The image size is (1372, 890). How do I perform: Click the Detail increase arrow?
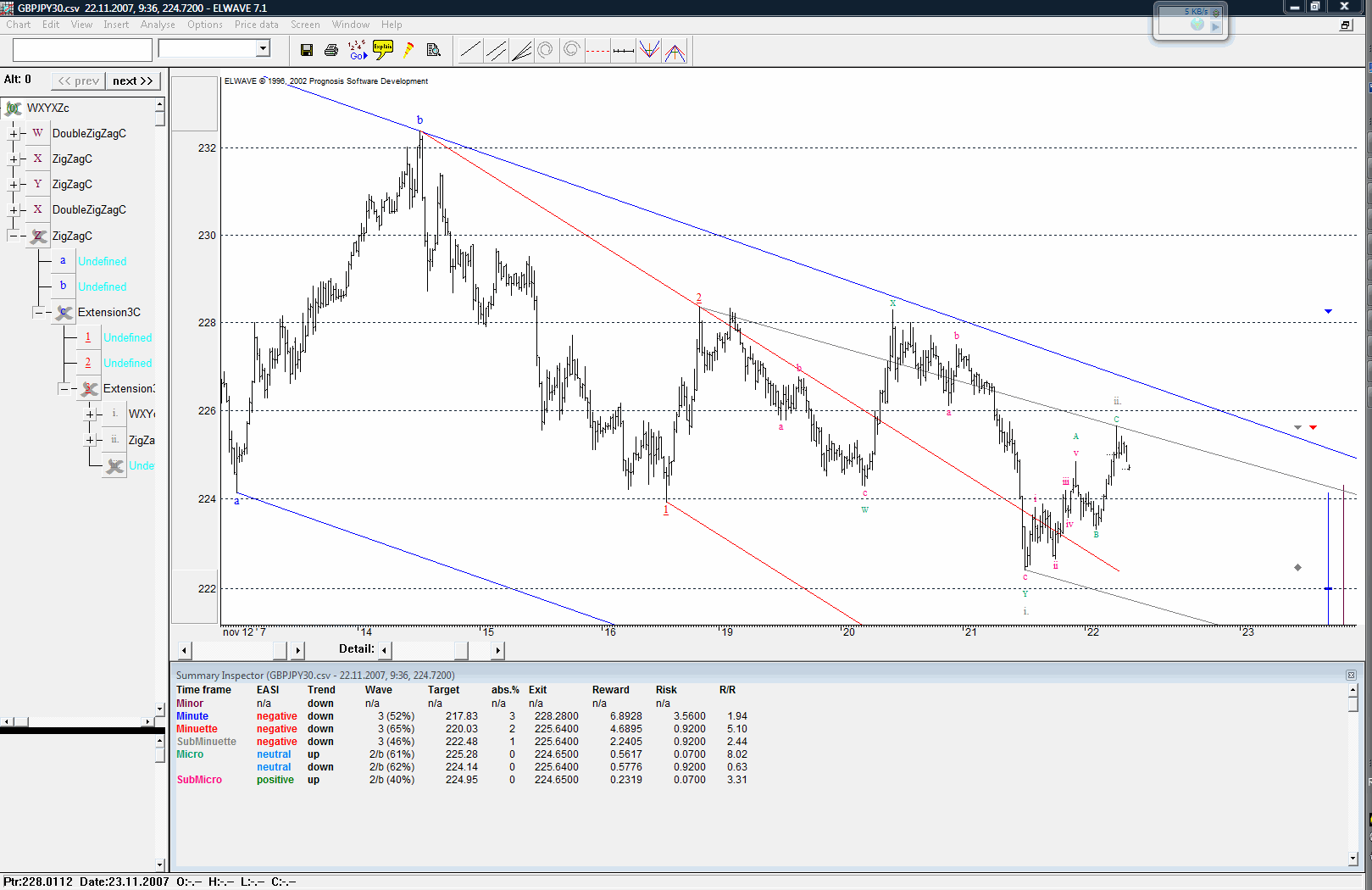[x=497, y=650]
